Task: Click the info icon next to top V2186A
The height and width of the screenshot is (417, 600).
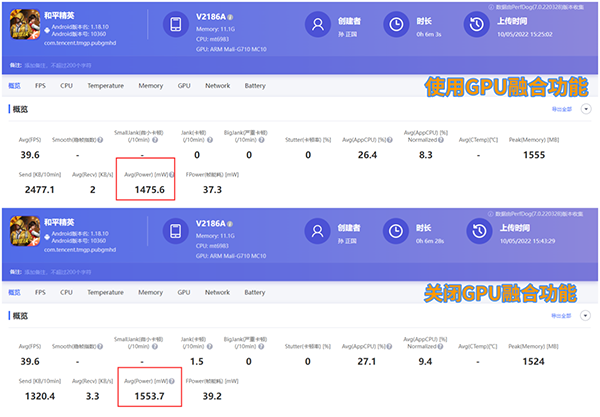Action: [233, 17]
